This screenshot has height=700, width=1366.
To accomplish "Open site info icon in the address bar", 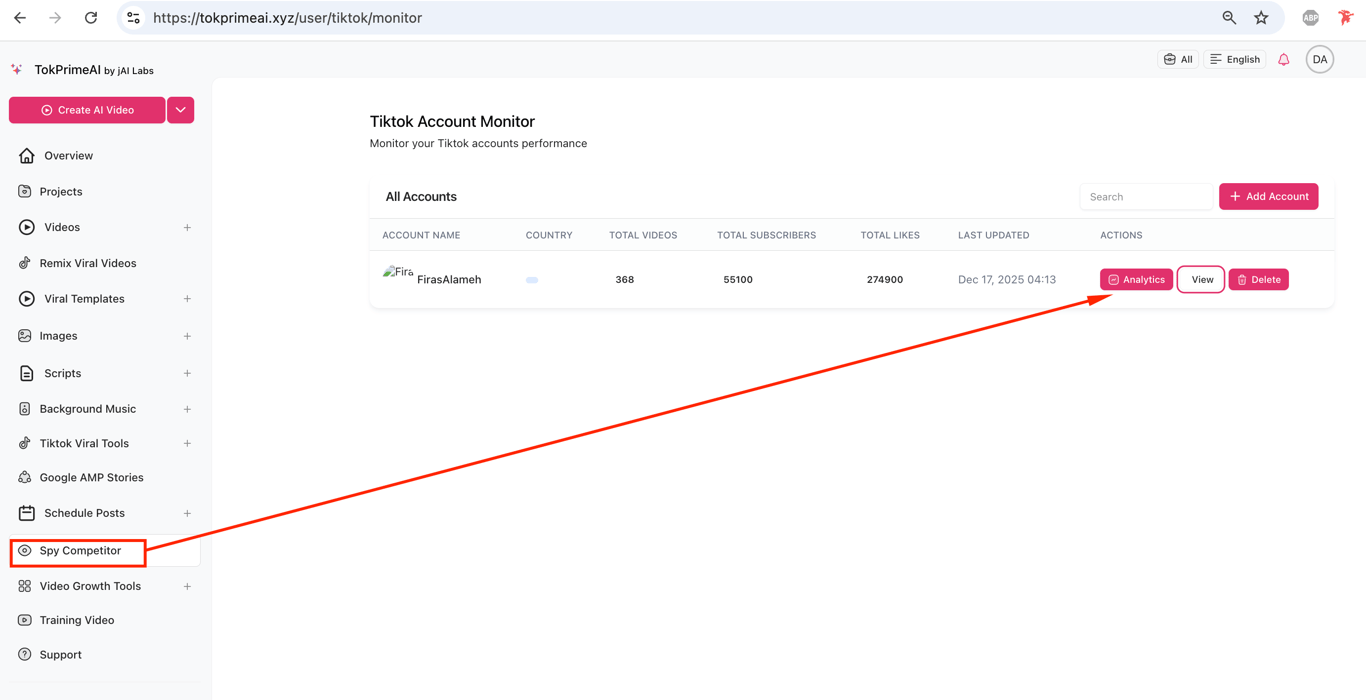I will point(133,18).
